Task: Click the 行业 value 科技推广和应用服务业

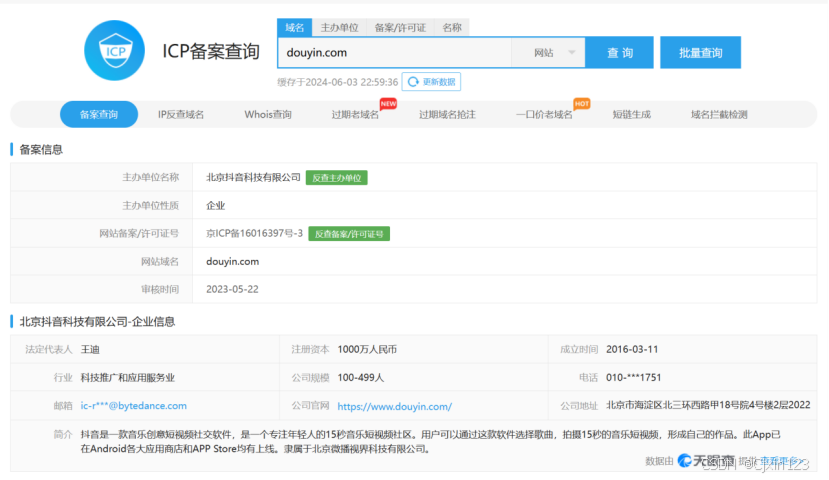Action: click(x=128, y=377)
